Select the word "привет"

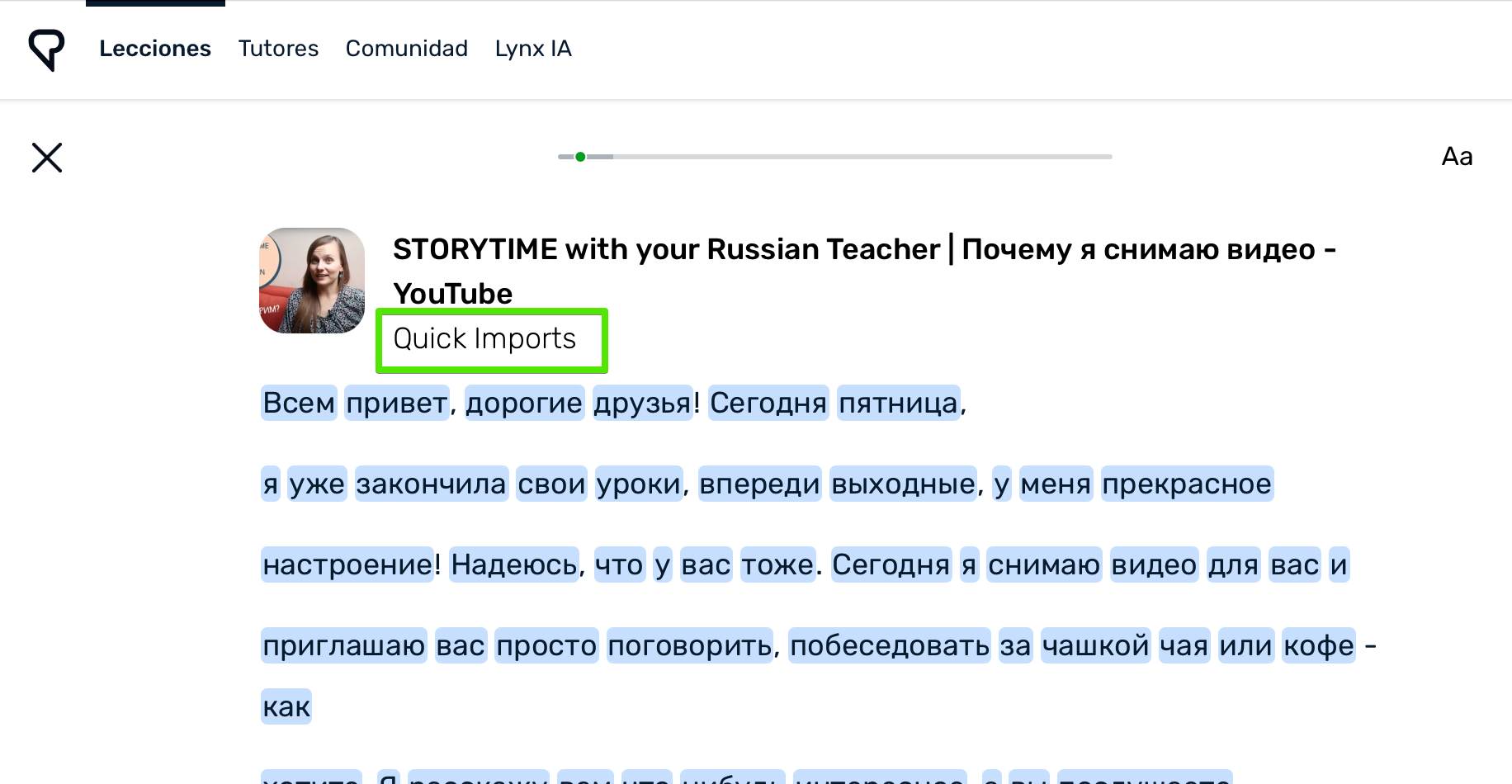[397, 403]
